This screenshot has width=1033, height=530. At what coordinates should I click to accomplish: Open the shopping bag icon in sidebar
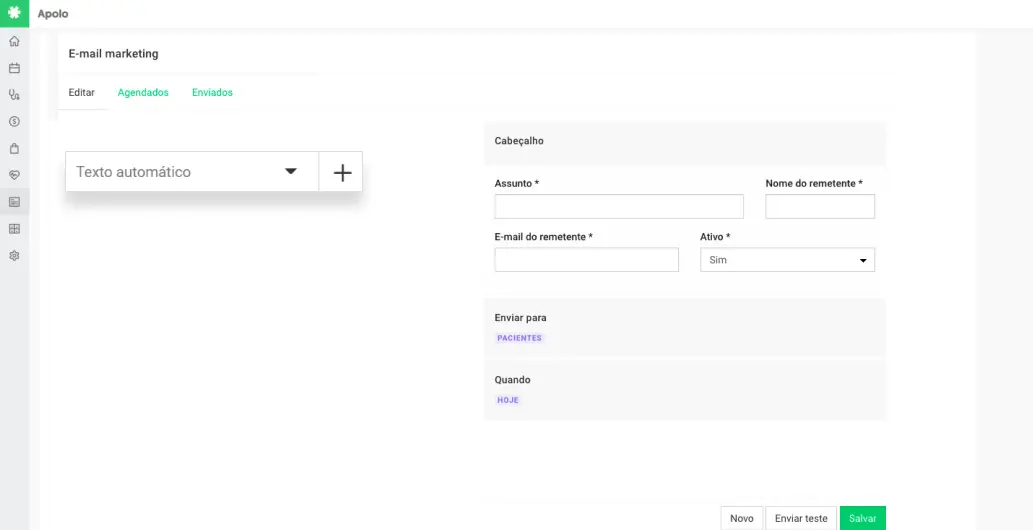[x=14, y=148]
